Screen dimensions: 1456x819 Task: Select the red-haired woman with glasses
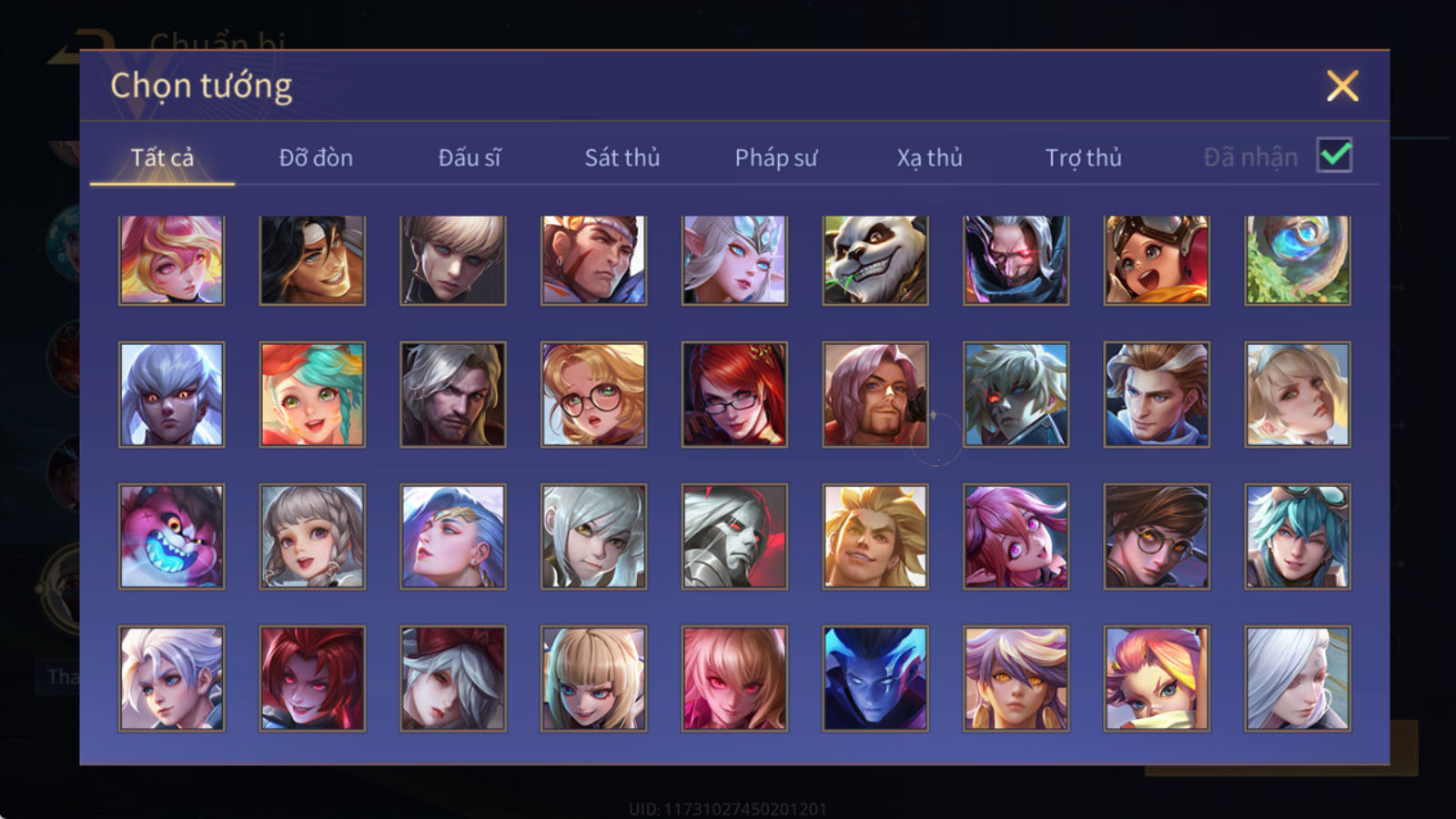734,394
